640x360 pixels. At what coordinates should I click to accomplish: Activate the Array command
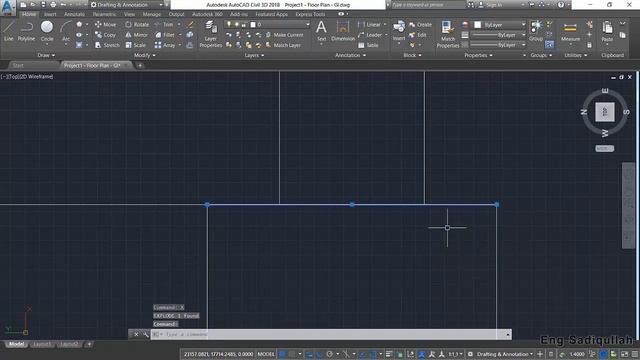pyautogui.click(x=165, y=45)
